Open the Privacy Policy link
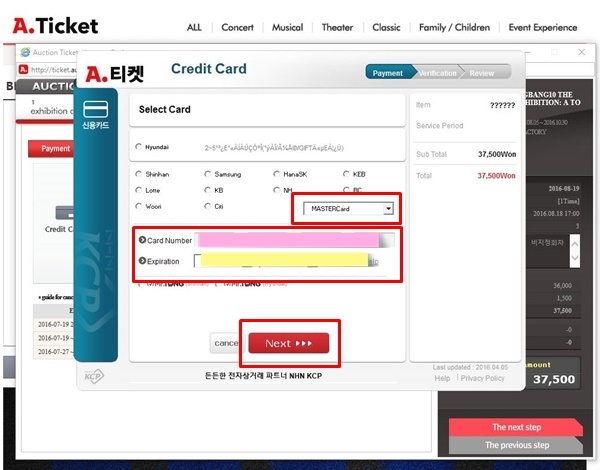Viewport: 600px width, 470px height. (482, 378)
